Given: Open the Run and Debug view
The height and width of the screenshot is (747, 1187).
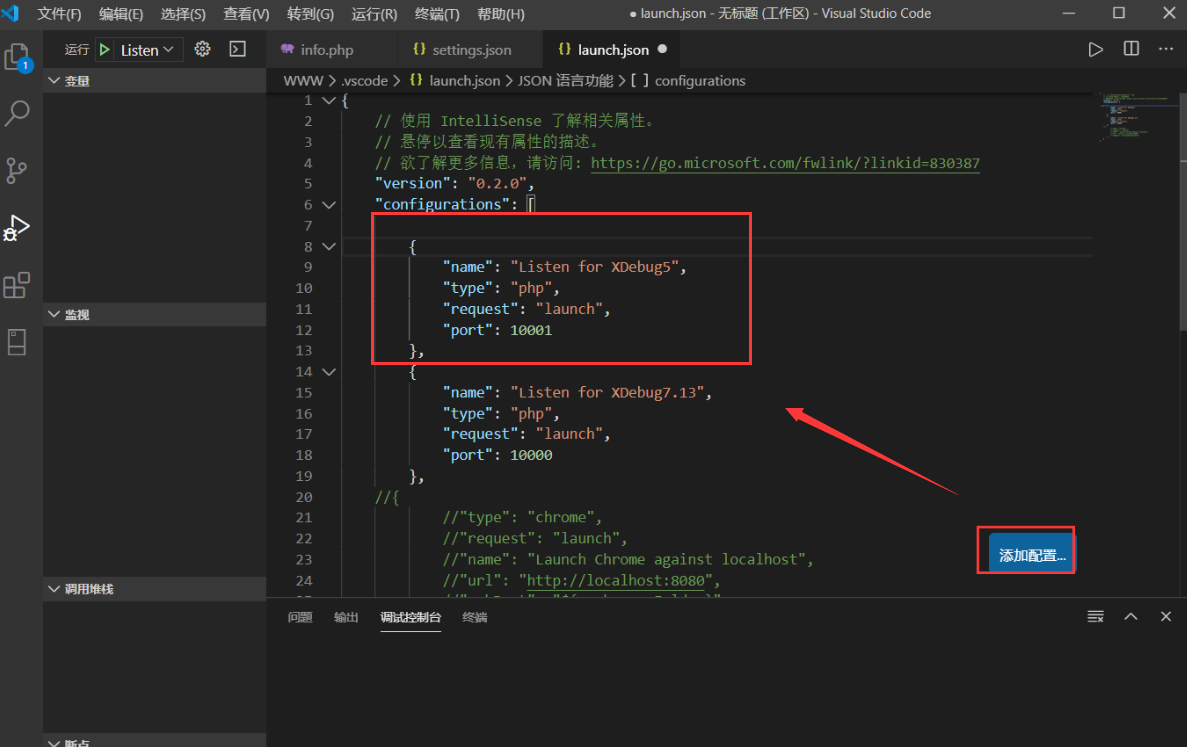Looking at the screenshot, I should [18, 227].
